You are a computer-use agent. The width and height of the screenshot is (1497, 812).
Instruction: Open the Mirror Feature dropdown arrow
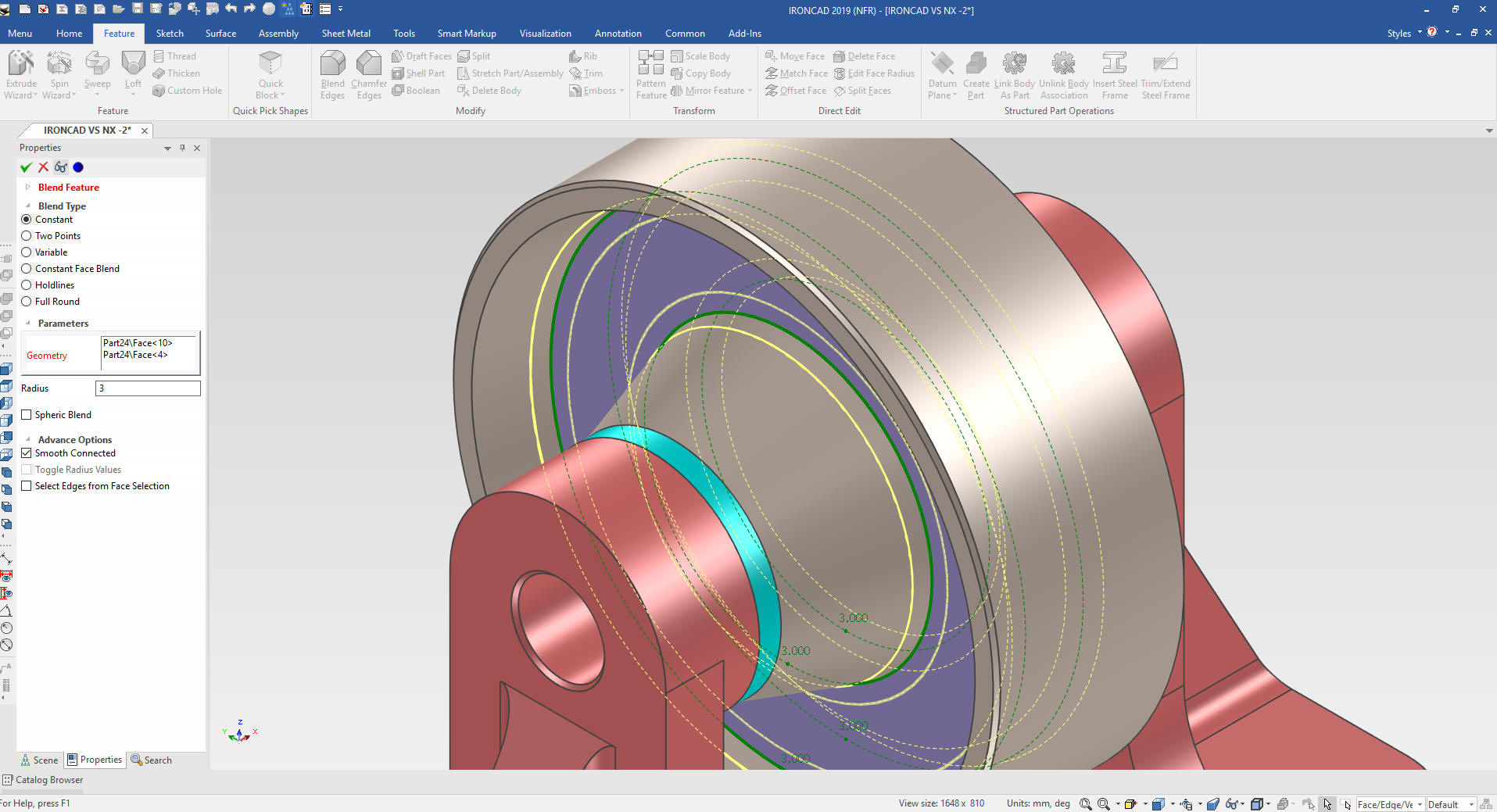tap(750, 91)
